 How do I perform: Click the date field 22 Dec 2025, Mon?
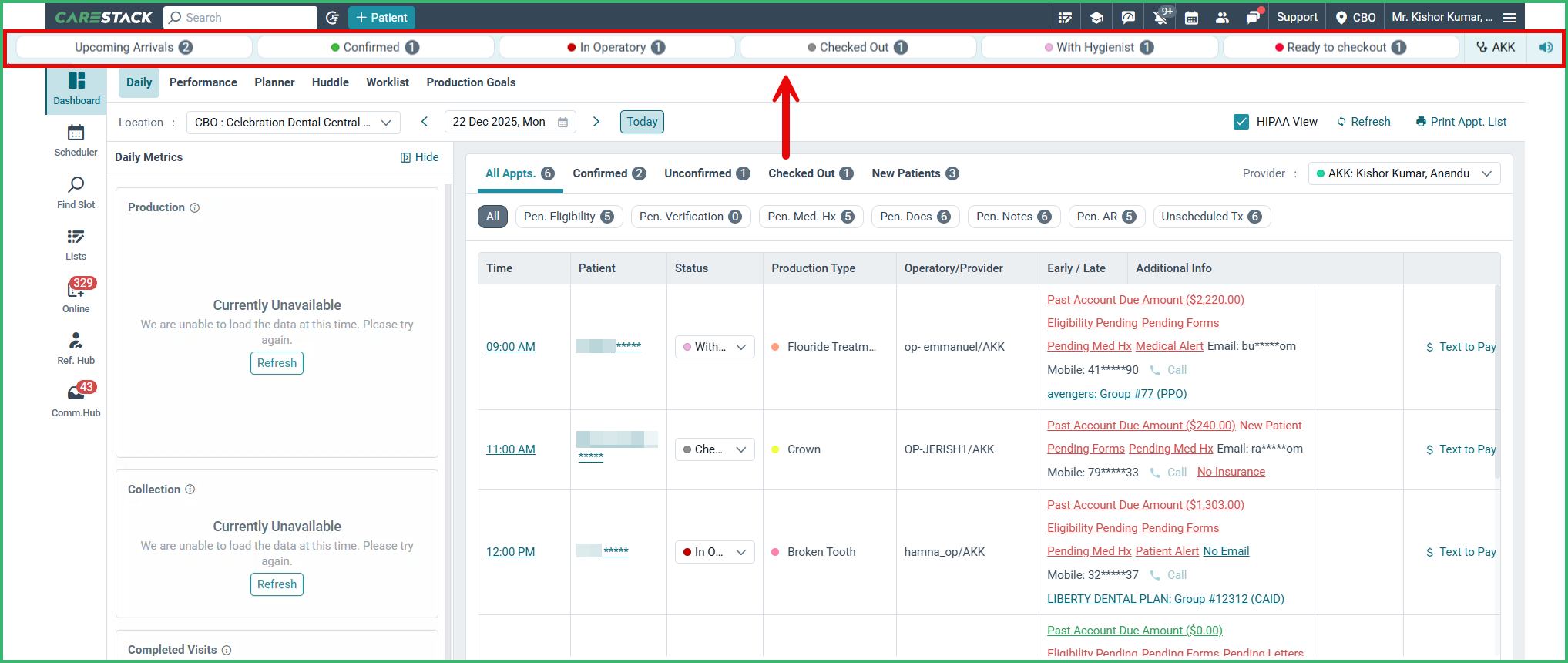510,122
